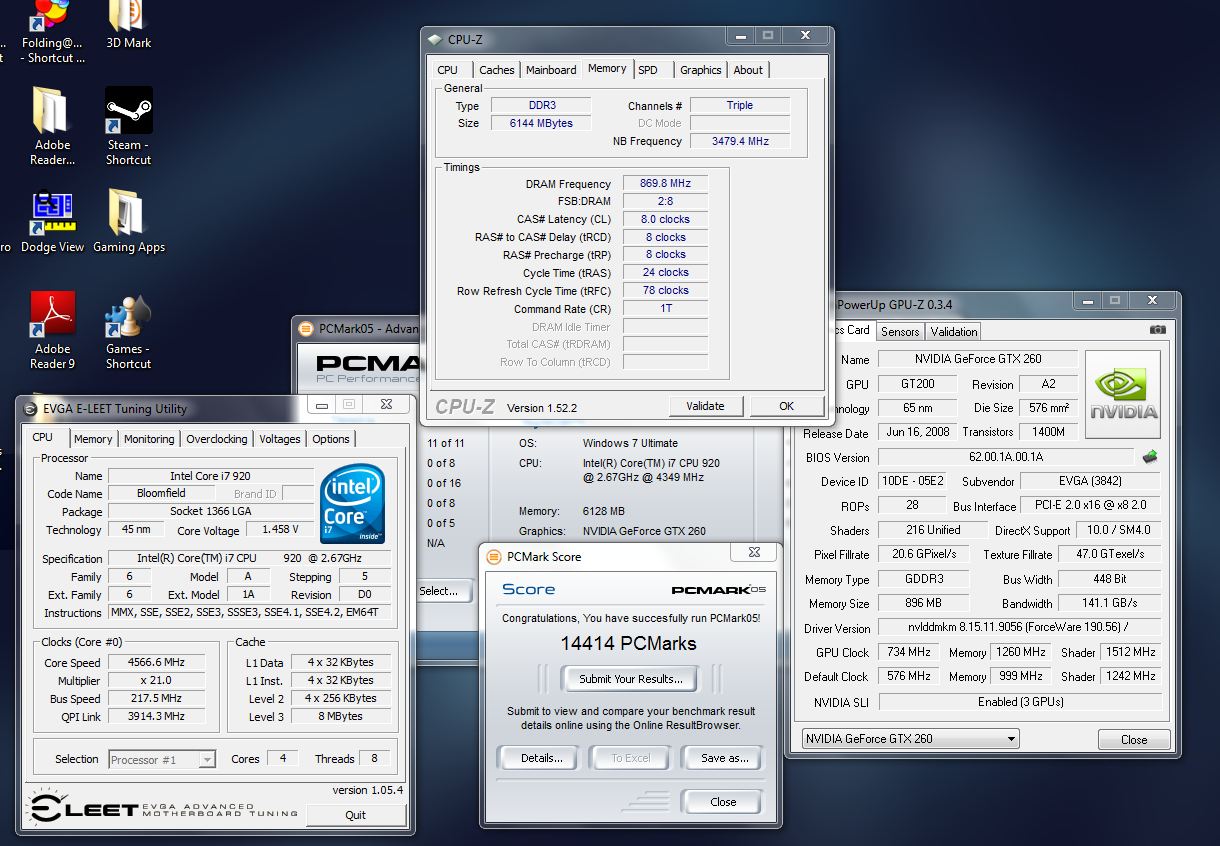Screen dimensions: 1220x846
Task: Click the PCMark Score window title icon
Action: (x=493, y=557)
